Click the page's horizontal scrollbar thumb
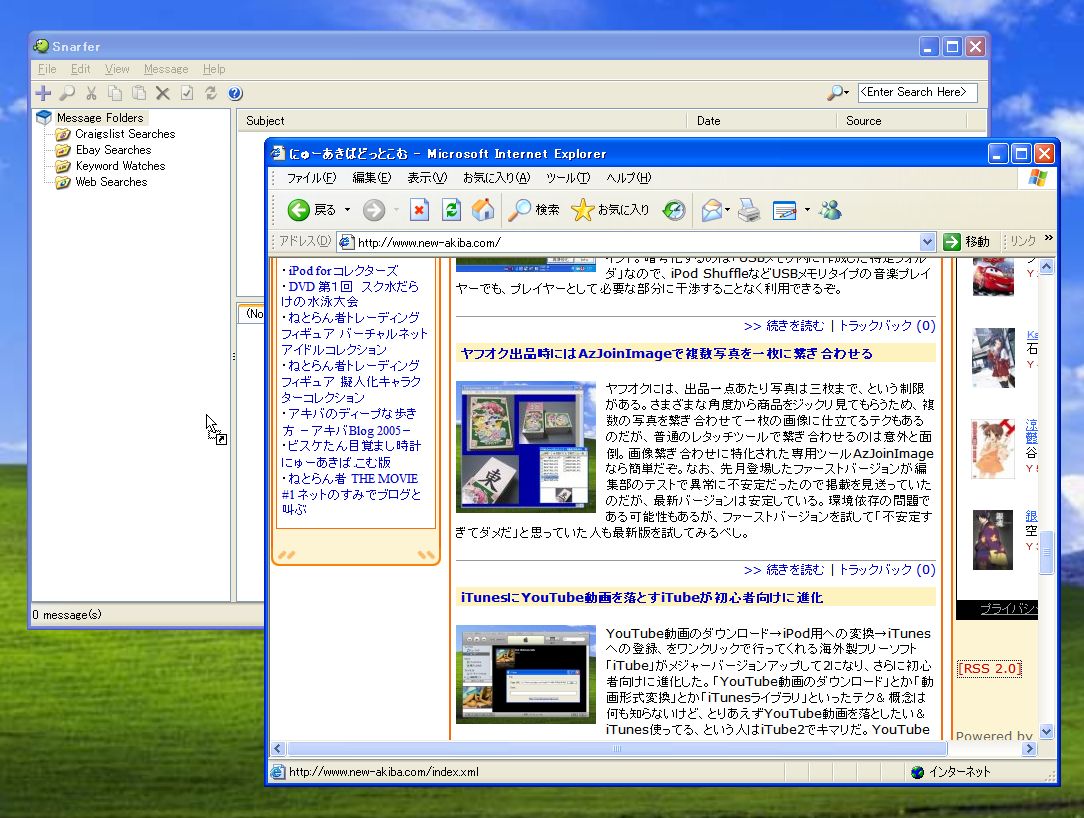 click(617, 748)
